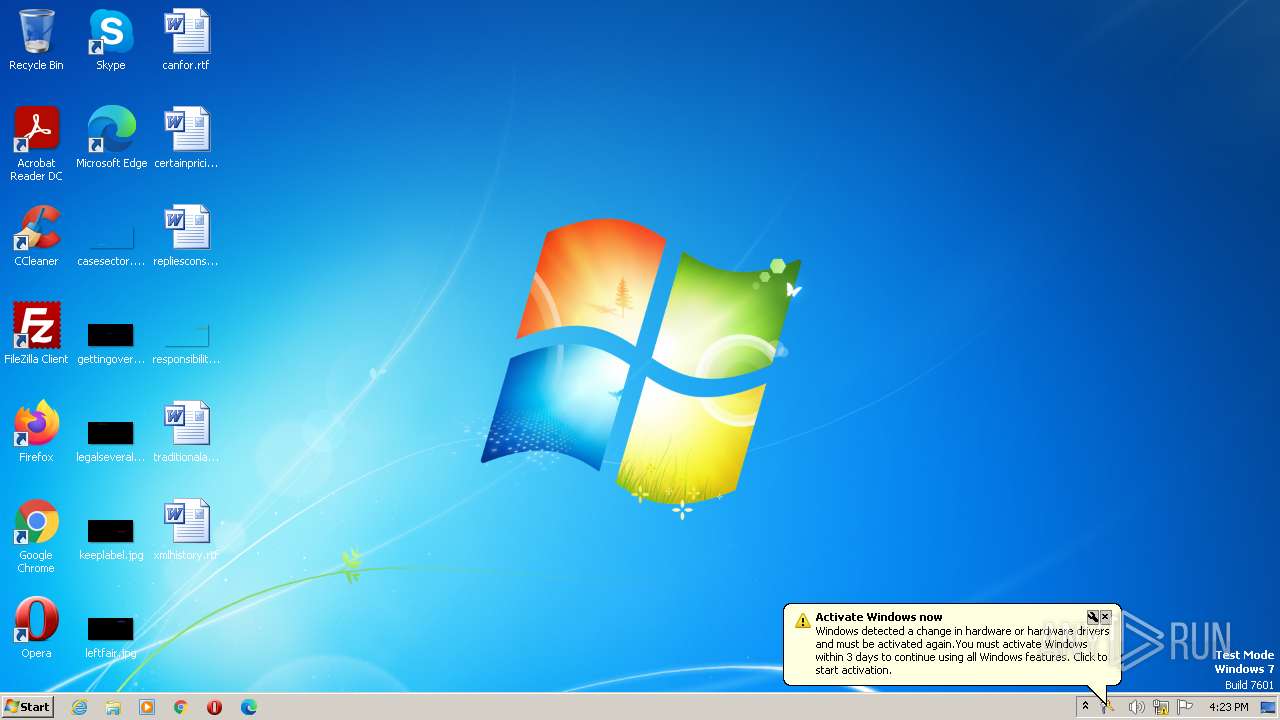This screenshot has height=720, width=1280.
Task: Open Opera from the taskbar
Action: point(215,707)
